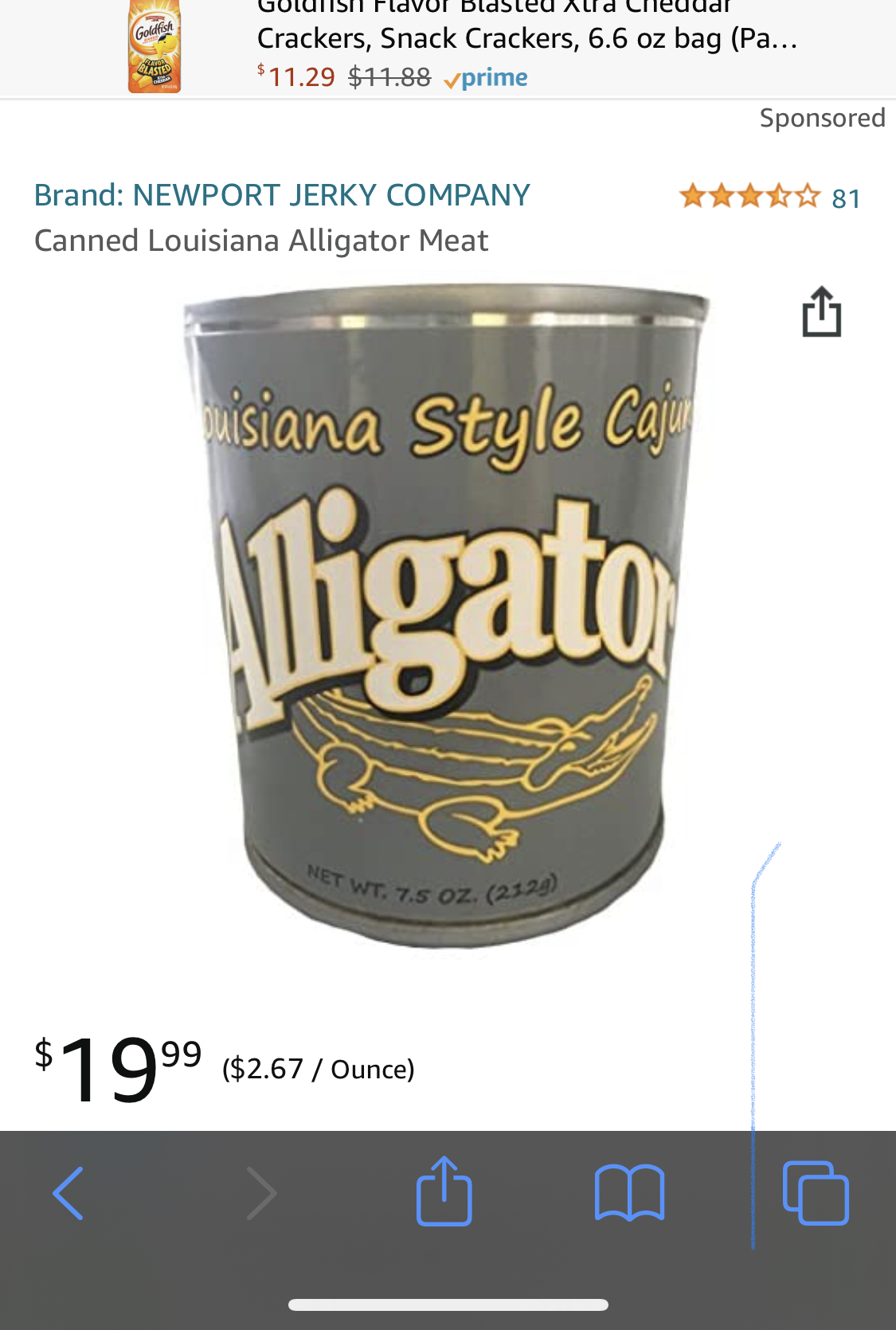Viewport: 896px width, 1330px height.
Task: Tap the Alligator can product image
Action: (446, 613)
